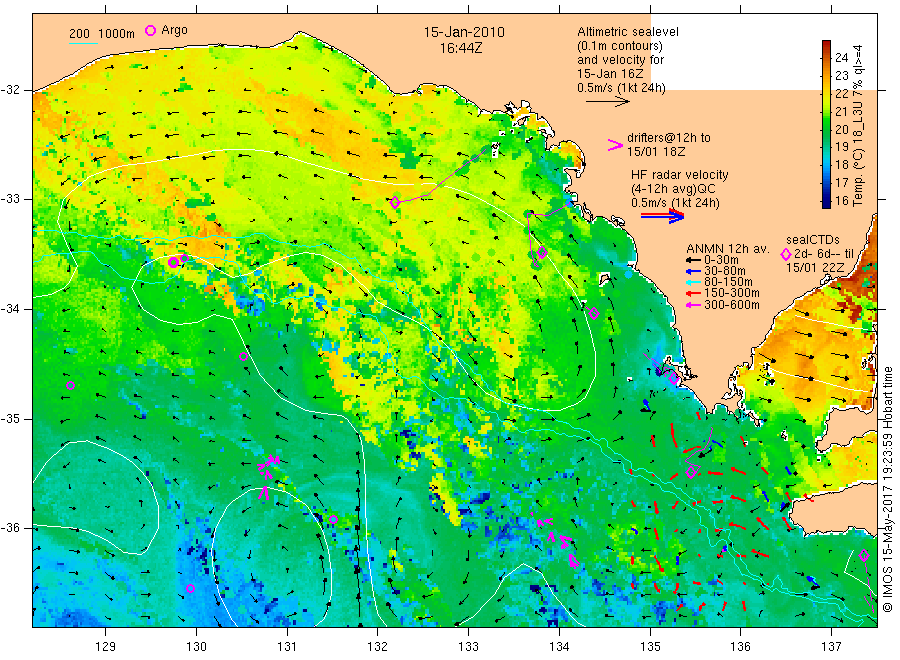The height and width of the screenshot is (660, 900).
Task: Click the 'drifters@12h to' legend text
Action: pos(669,138)
